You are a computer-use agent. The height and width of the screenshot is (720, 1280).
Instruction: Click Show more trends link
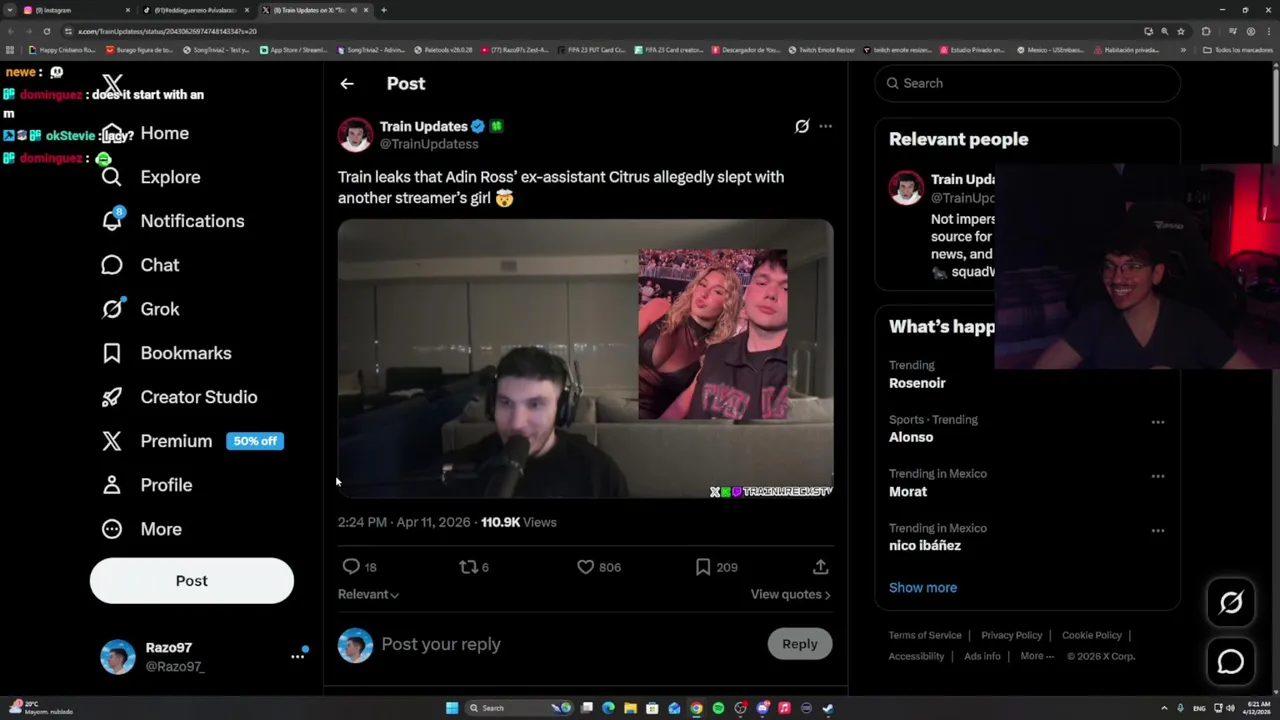[x=923, y=588]
